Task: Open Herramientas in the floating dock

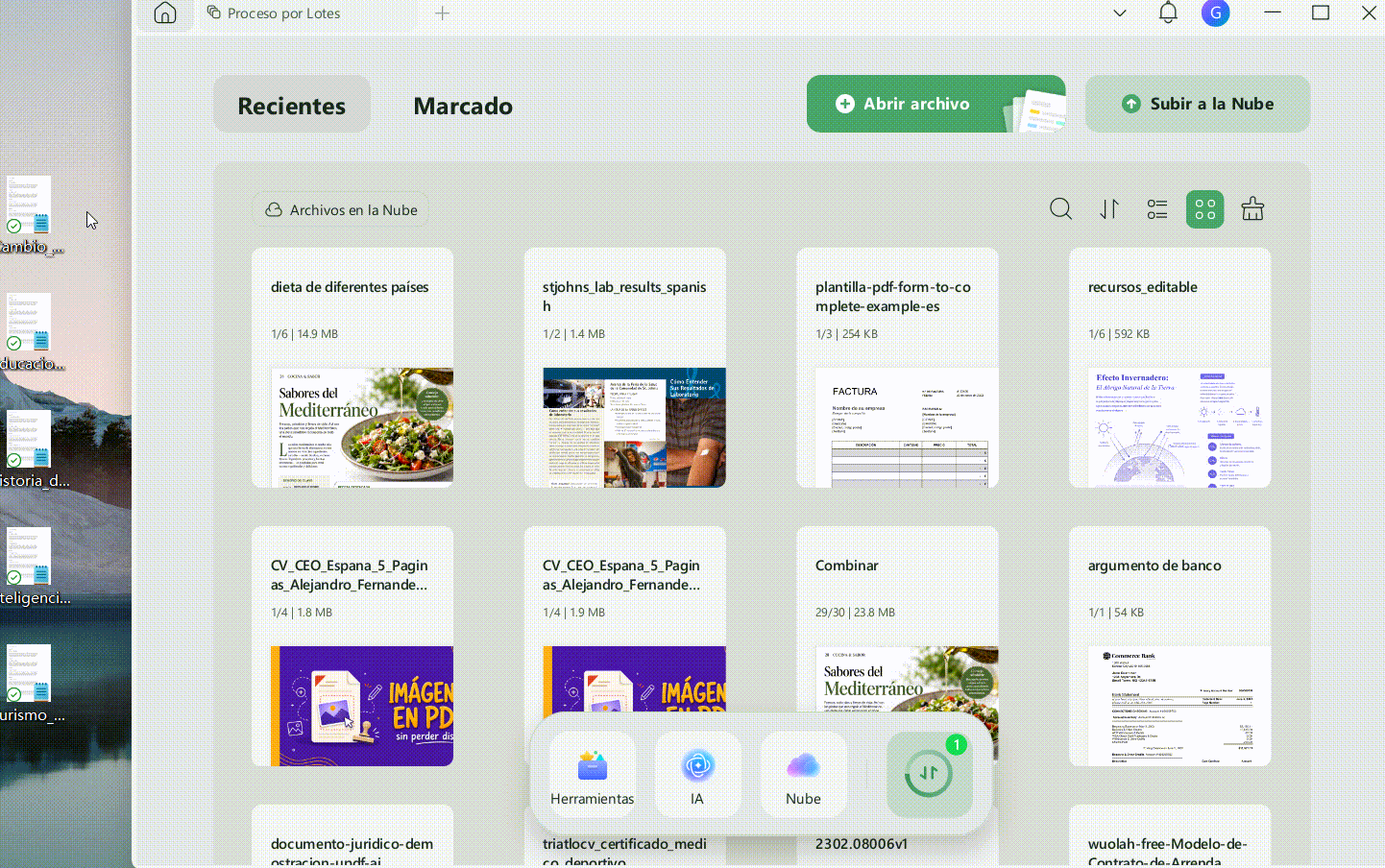Action: 593,775
